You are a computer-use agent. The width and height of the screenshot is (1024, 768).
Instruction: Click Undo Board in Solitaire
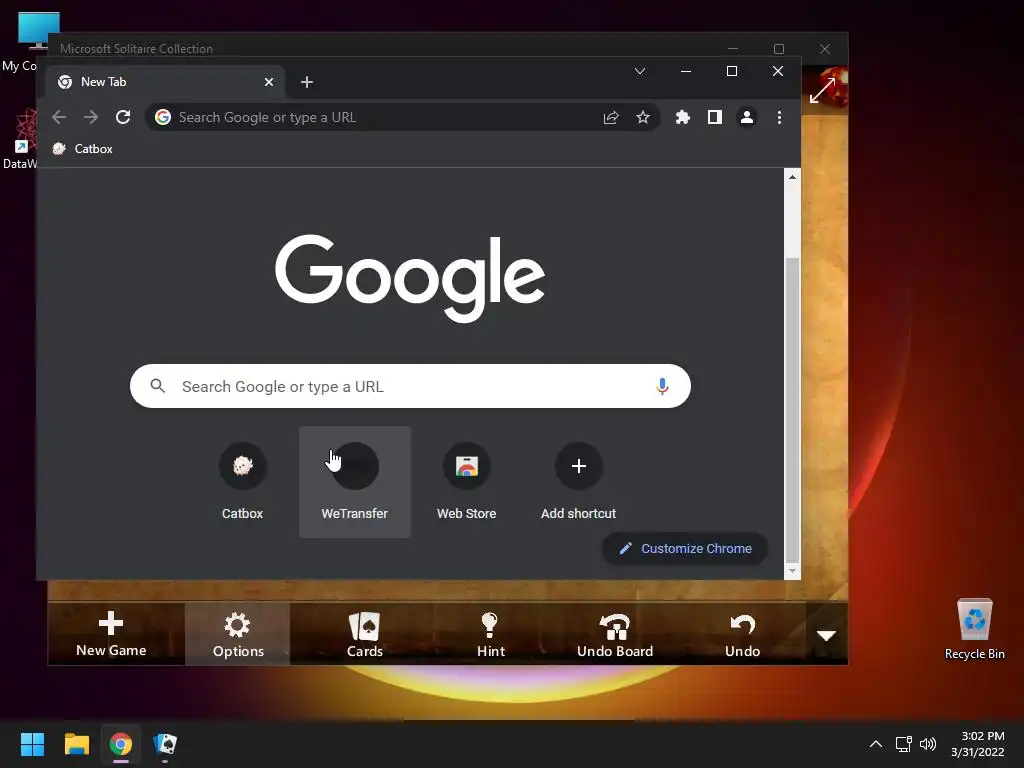point(615,633)
